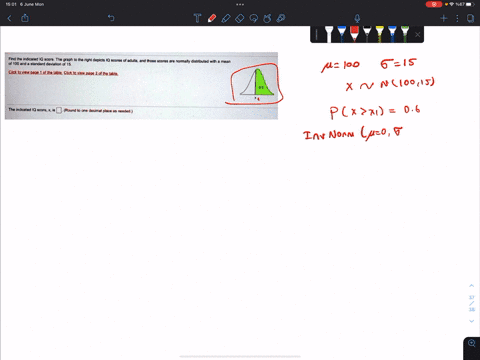
Task: Open the share and export menu
Action: (x=25, y=18)
